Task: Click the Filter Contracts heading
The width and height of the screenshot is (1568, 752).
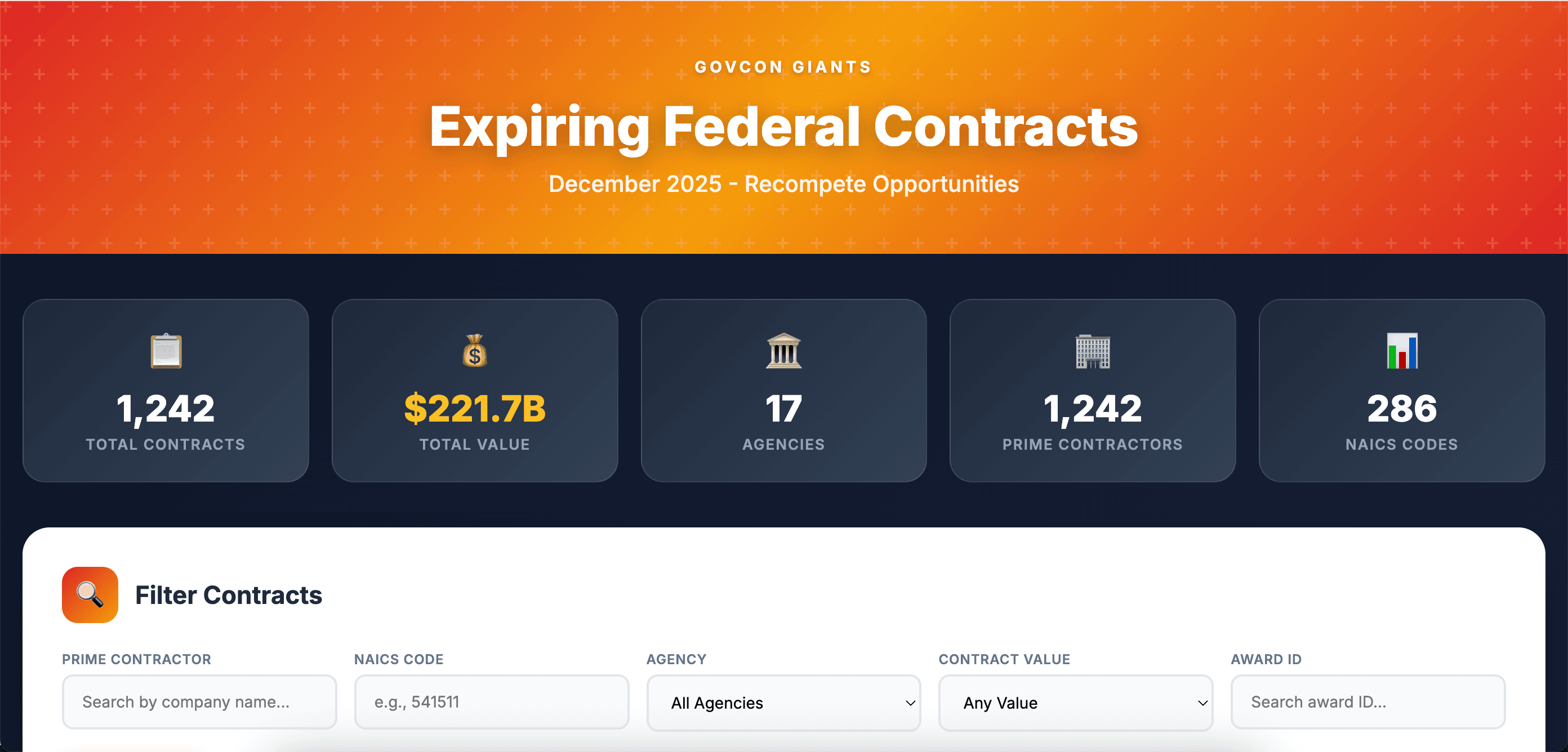Action: pyautogui.click(x=229, y=595)
